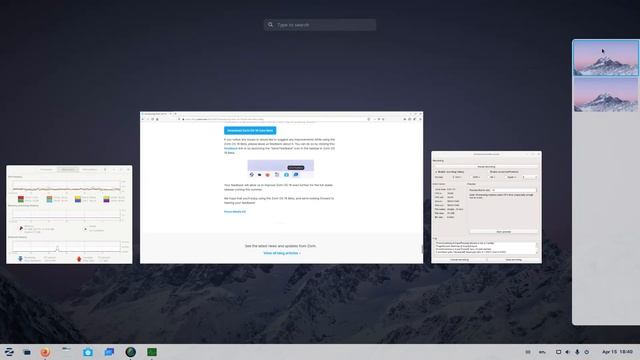Switch to the second workspace thumbnail
Screen dimensions: 640x360
(x=606, y=95)
